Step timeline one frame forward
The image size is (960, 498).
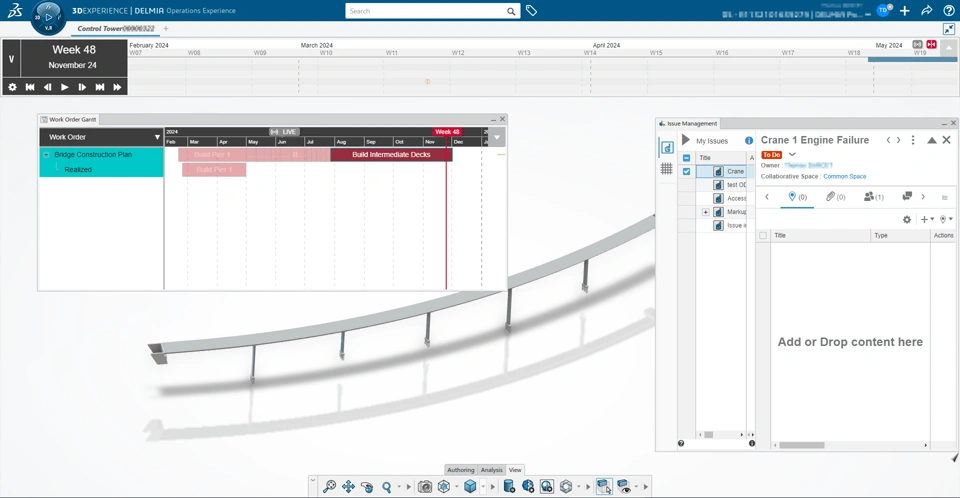pyautogui.click(x=82, y=87)
